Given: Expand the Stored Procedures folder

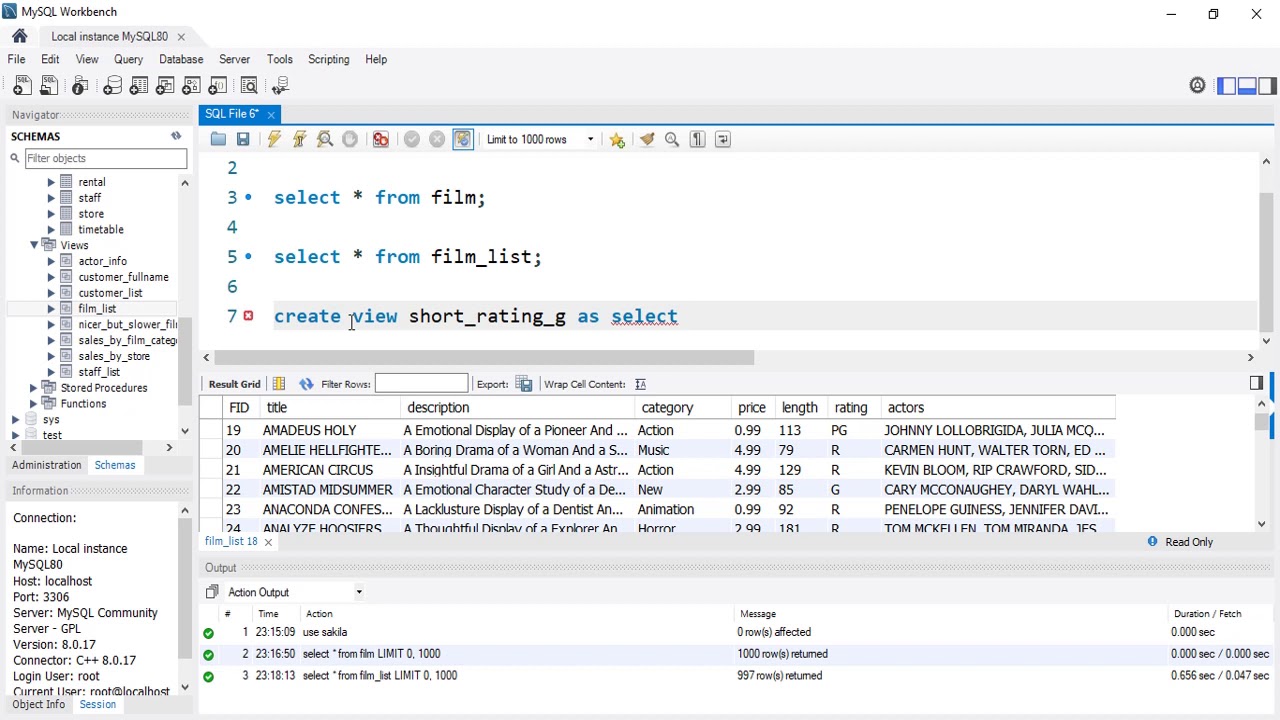Looking at the screenshot, I should [x=34, y=388].
